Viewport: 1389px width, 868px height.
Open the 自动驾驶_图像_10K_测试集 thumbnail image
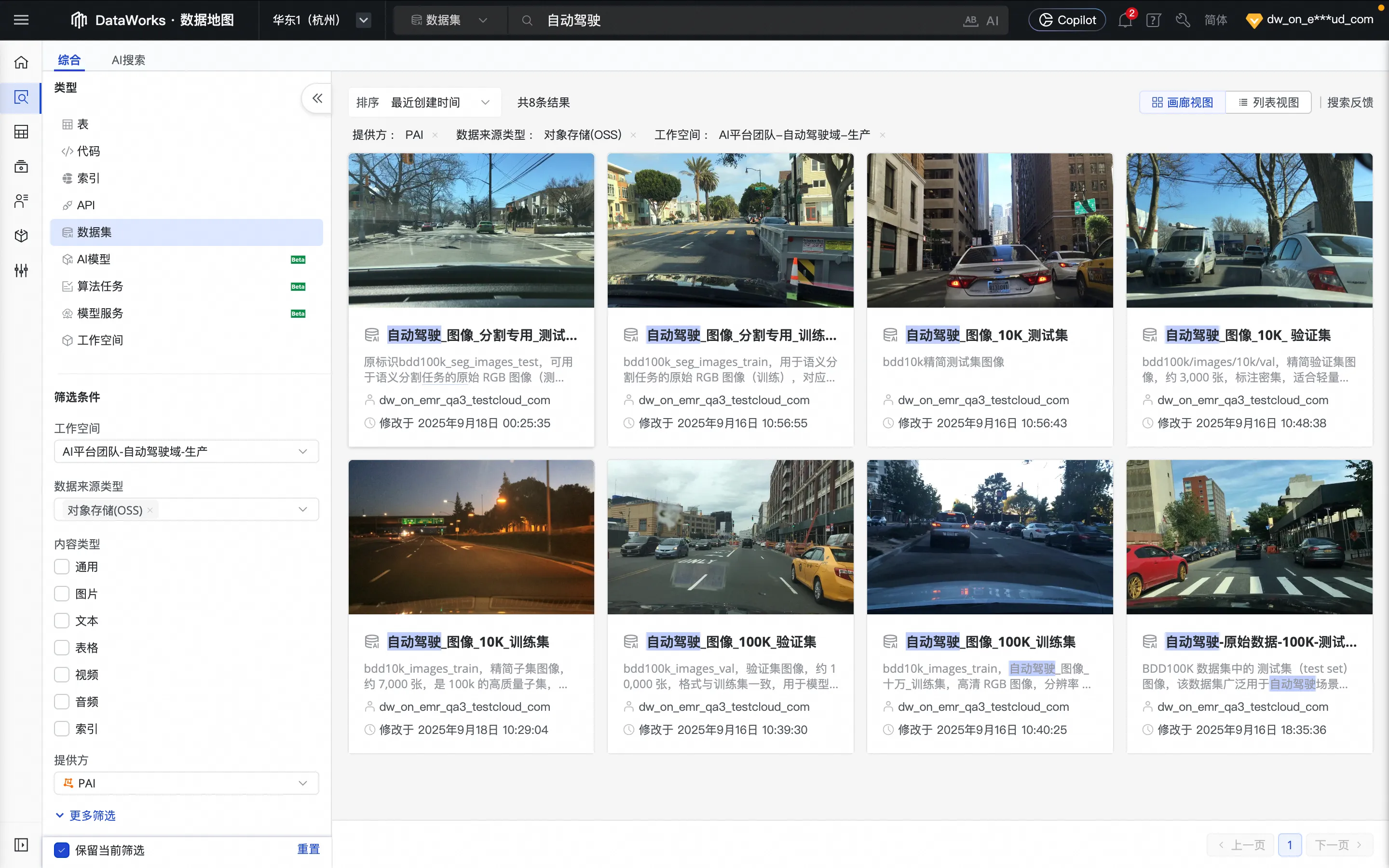[x=990, y=230]
